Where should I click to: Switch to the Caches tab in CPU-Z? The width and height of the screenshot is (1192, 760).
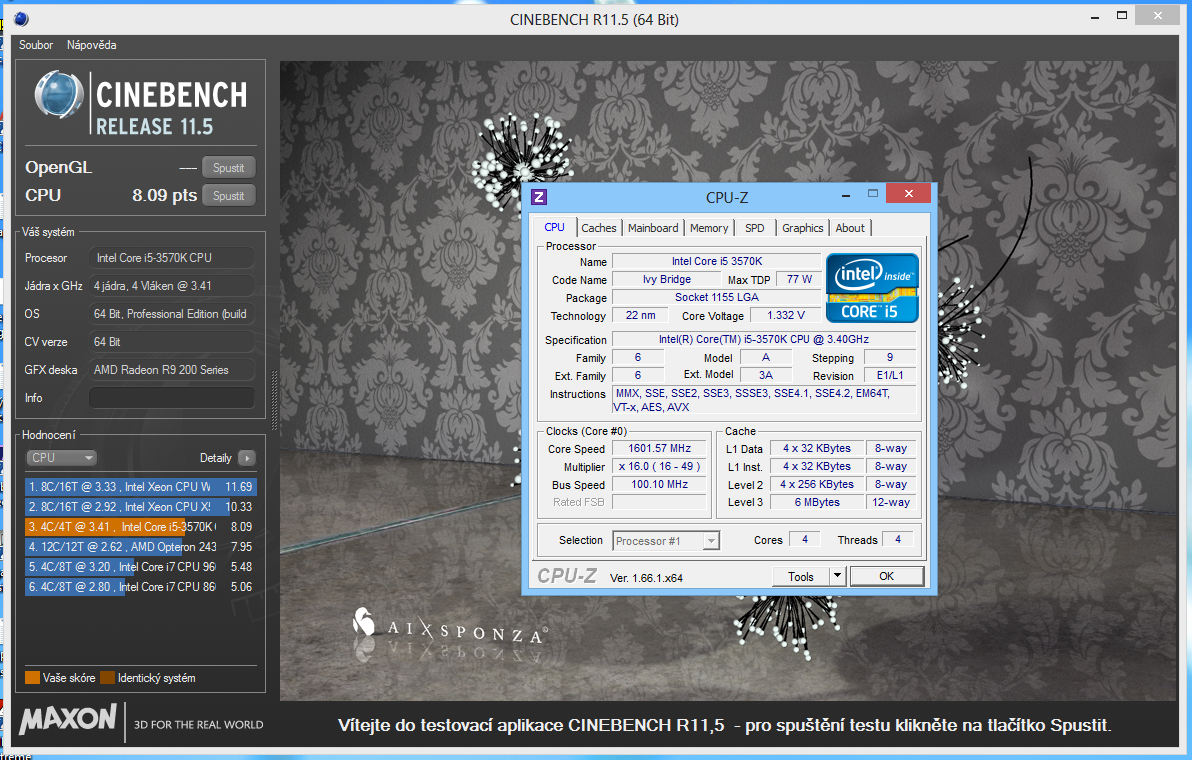click(x=599, y=228)
